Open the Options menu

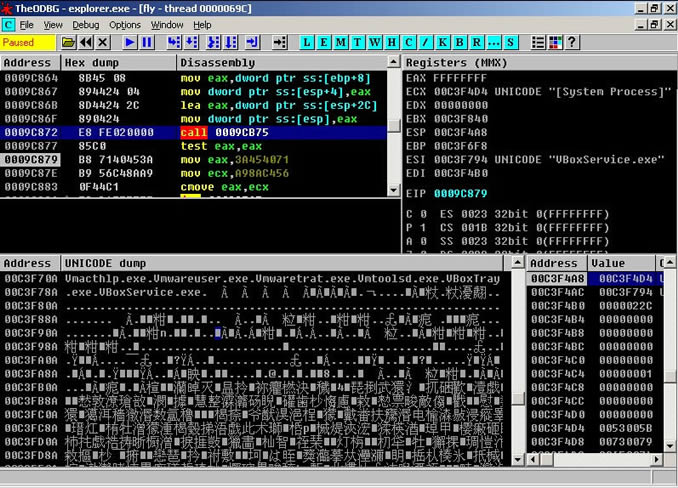(x=125, y=24)
